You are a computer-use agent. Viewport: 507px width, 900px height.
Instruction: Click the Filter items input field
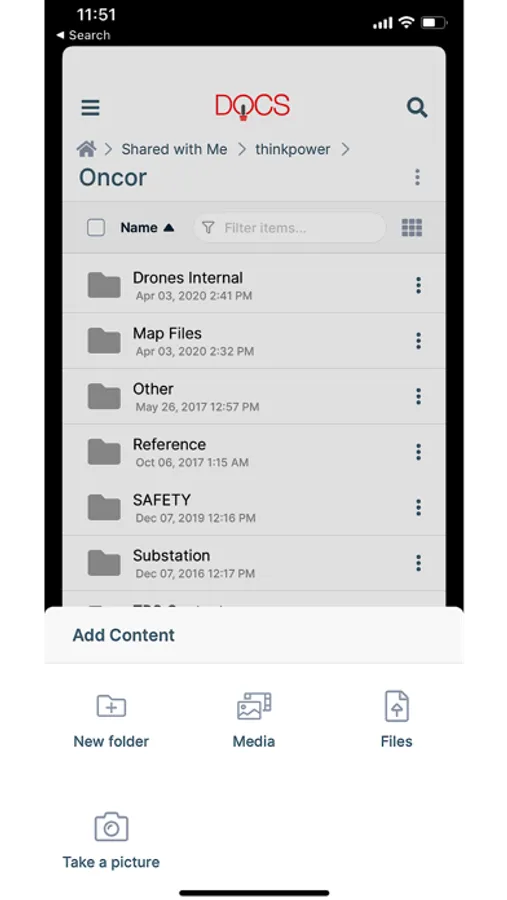click(290, 228)
